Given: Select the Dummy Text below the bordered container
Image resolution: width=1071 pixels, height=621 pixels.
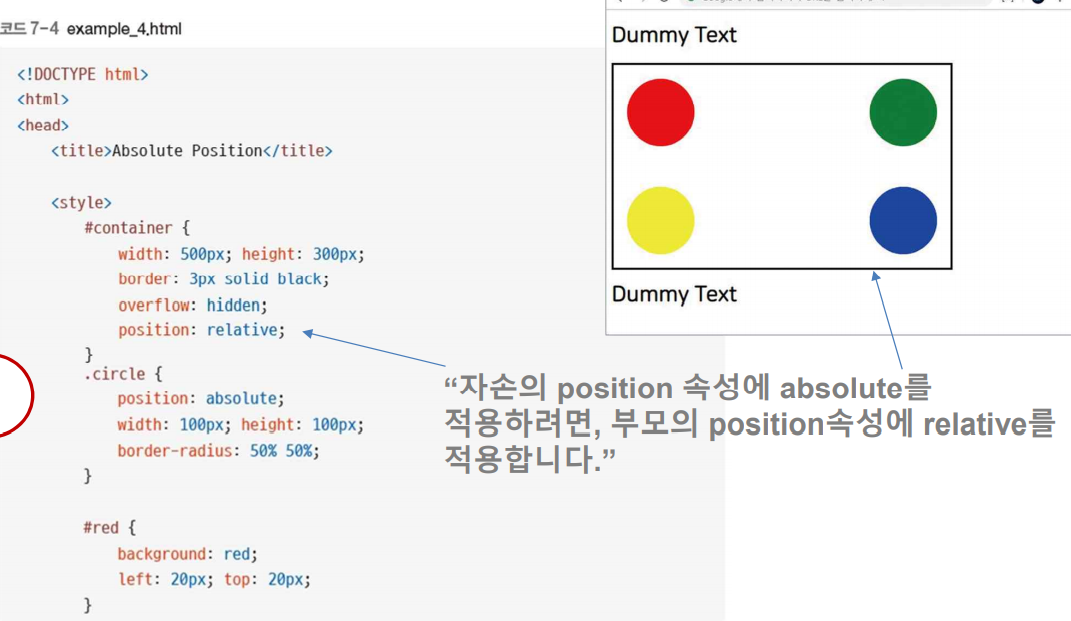Looking at the screenshot, I should pos(674,294).
